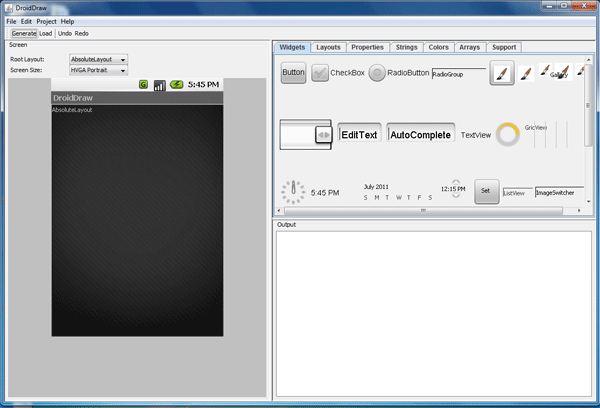Screen dimensions: 600x408
Task: Click the battery charging icon in preview
Action: coord(176,84)
